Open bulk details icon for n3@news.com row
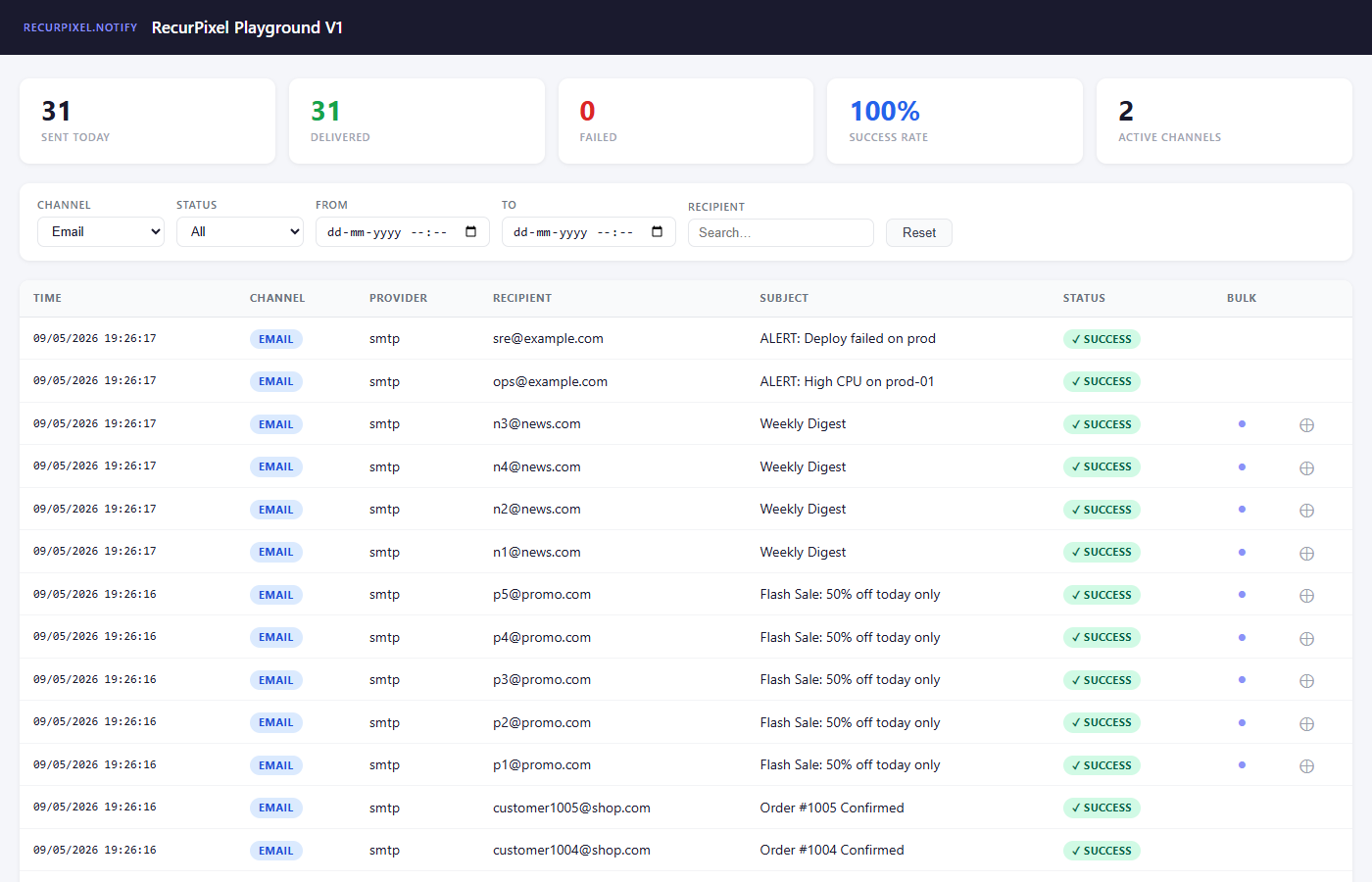 [1306, 425]
